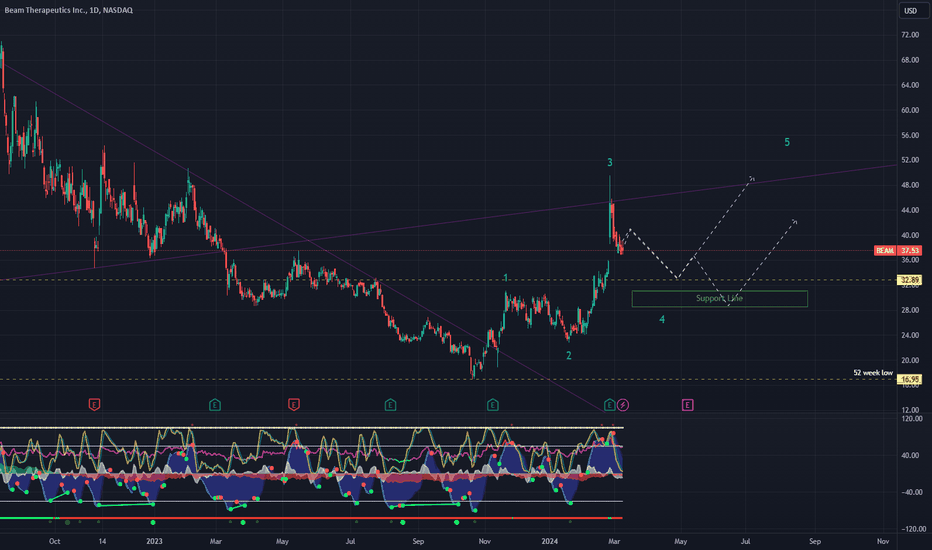
Task: Click the '52 week low' label
Action: pos(873,373)
